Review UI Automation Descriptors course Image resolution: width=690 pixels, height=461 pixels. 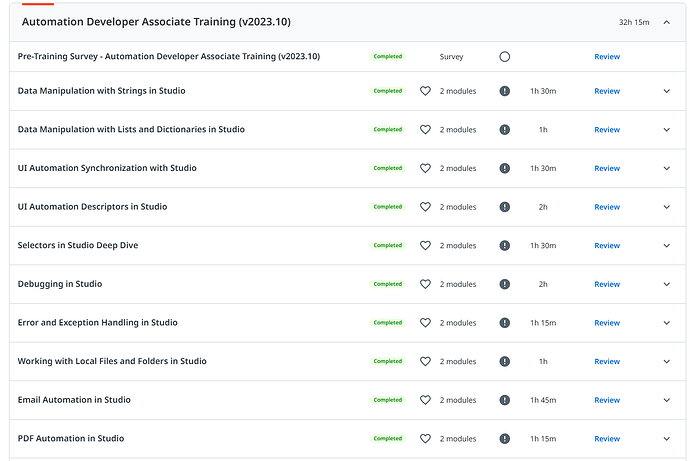click(x=607, y=207)
